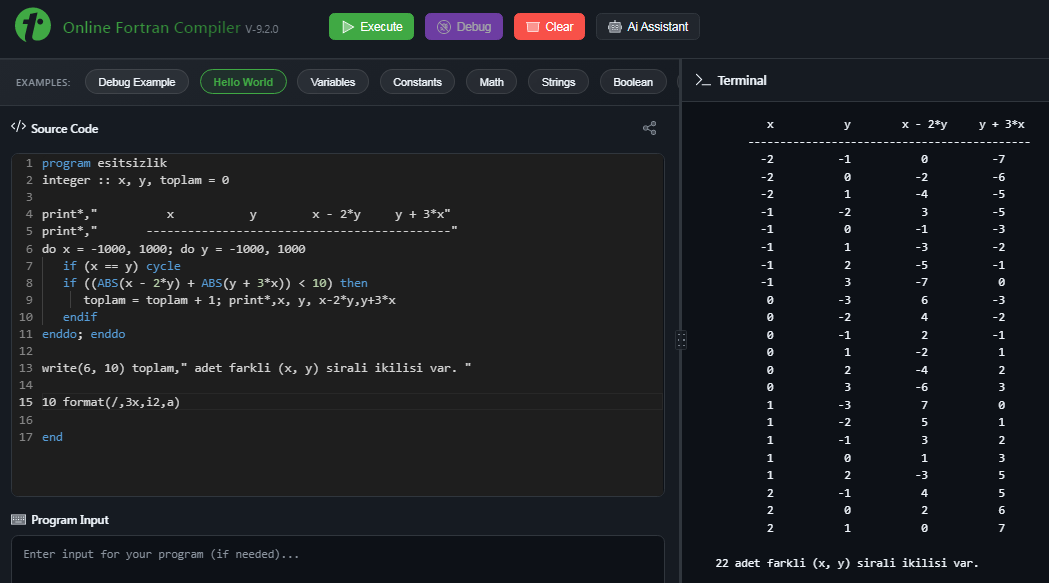This screenshot has height=583, width=1049.
Task: Open the Constants example
Action: [417, 82]
